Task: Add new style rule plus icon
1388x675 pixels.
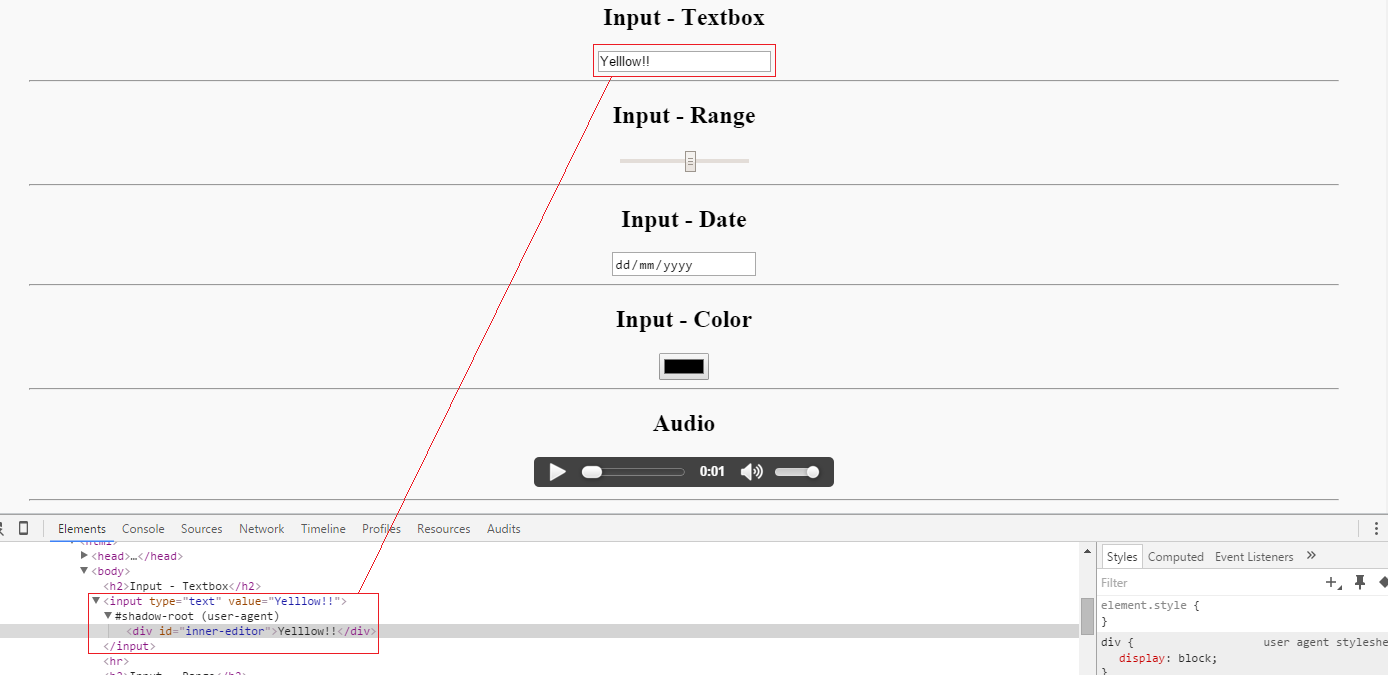Action: 1333,582
